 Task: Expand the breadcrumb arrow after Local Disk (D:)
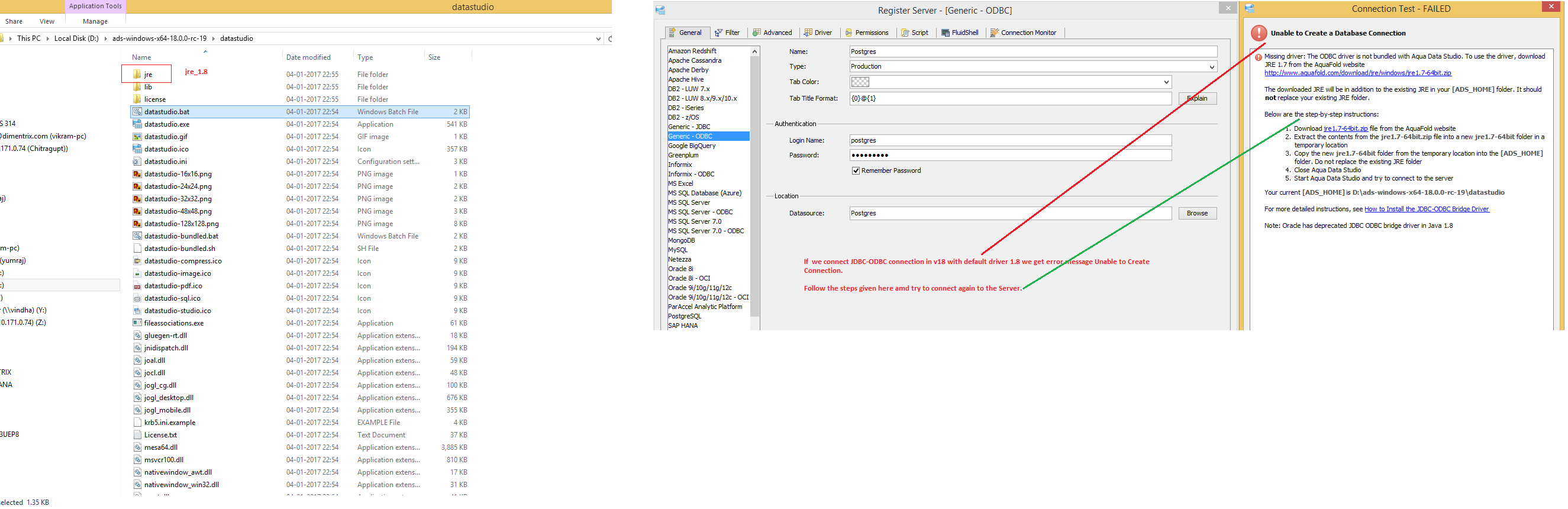click(x=106, y=38)
